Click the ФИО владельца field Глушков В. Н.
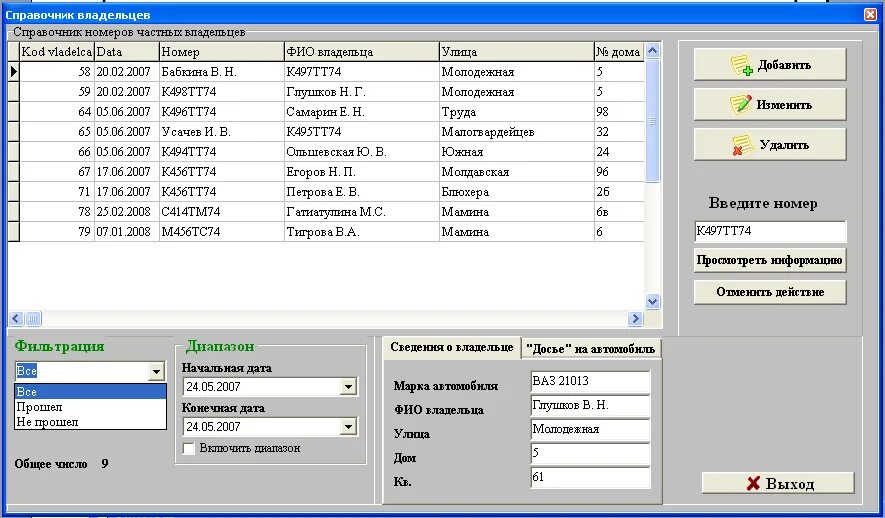Screen dimensions: 885x518 (590, 406)
